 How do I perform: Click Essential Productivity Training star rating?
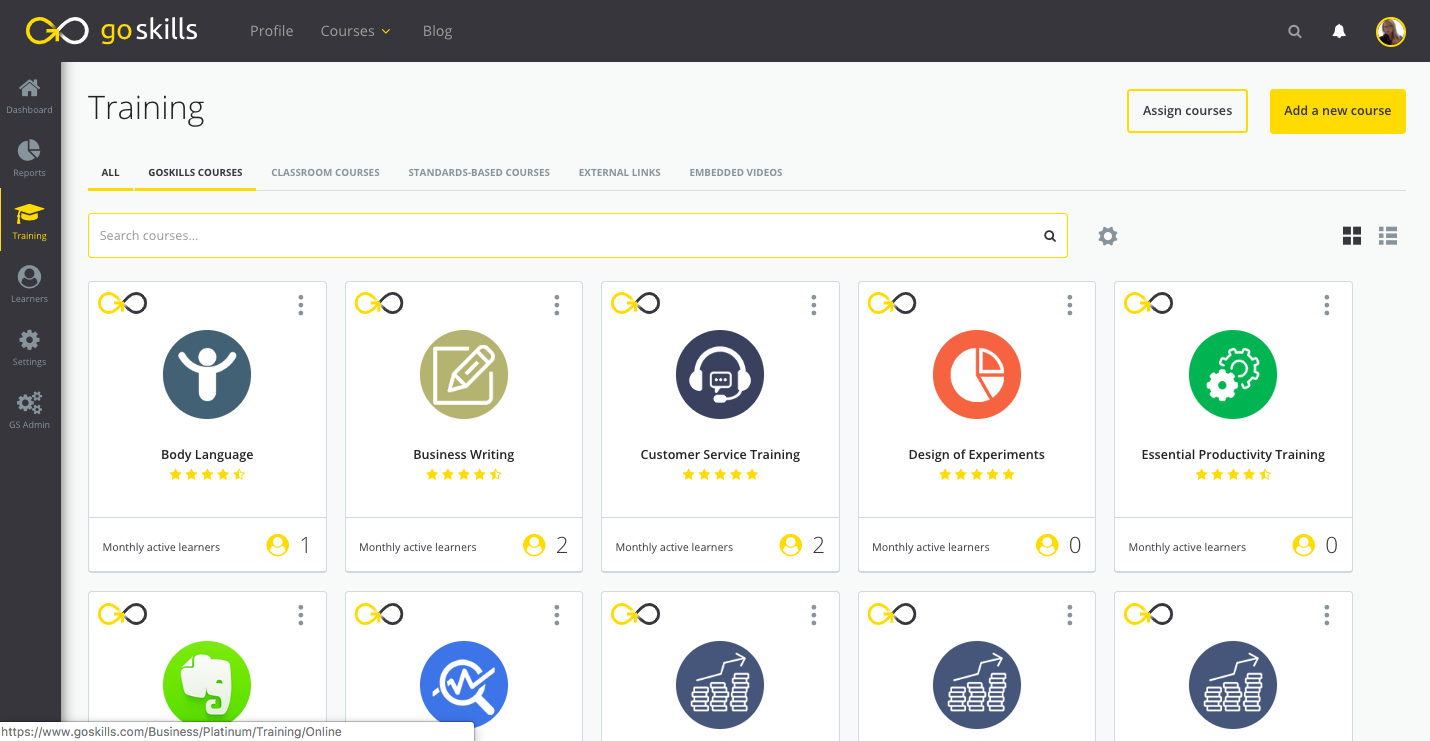[x=1233, y=475]
